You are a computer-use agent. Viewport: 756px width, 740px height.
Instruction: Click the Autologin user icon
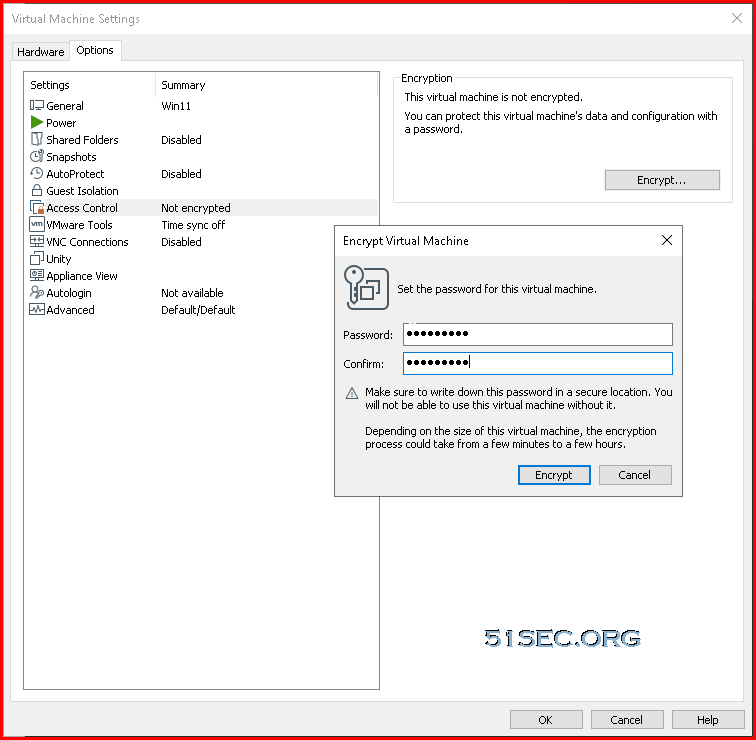[37, 292]
